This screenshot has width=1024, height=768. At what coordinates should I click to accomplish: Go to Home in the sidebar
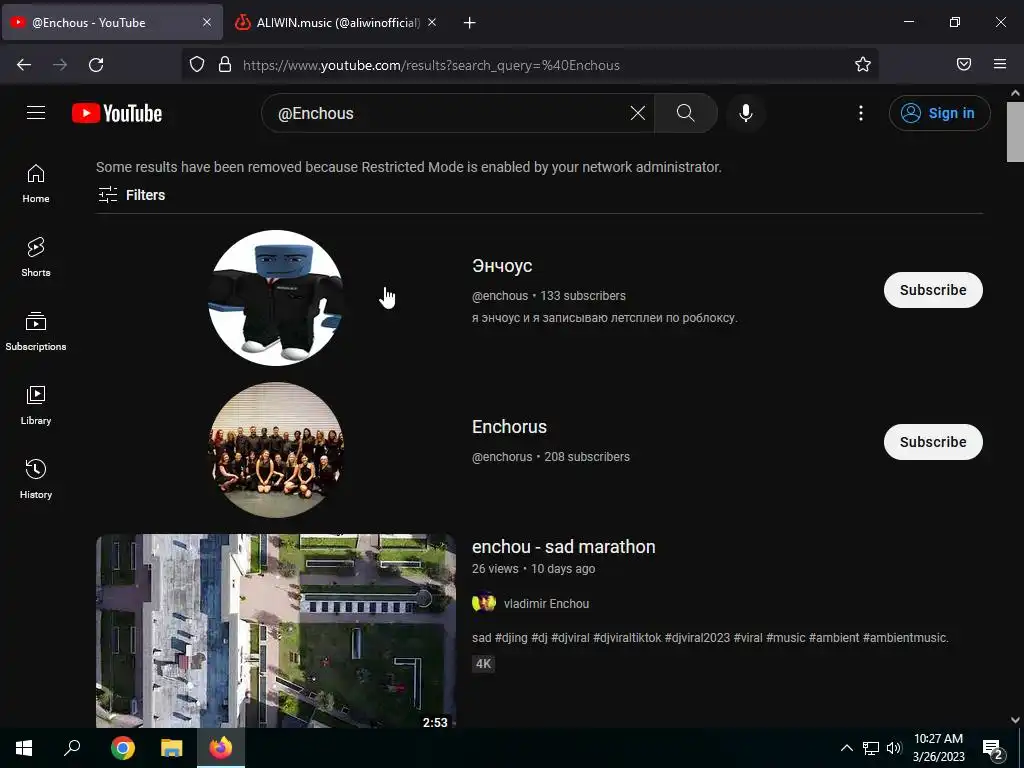coord(36,184)
